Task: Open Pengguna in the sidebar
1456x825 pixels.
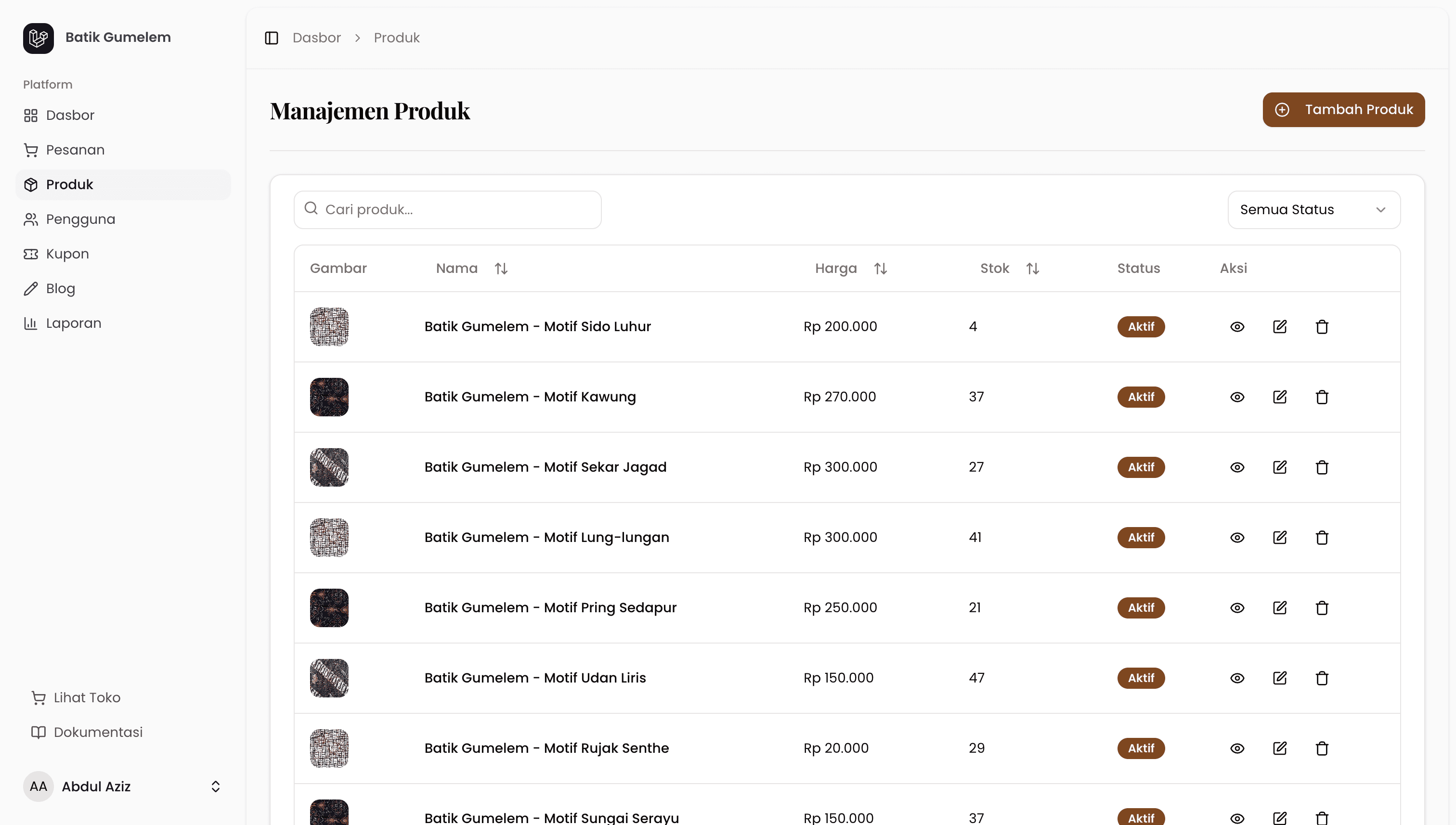Action: pos(123,219)
